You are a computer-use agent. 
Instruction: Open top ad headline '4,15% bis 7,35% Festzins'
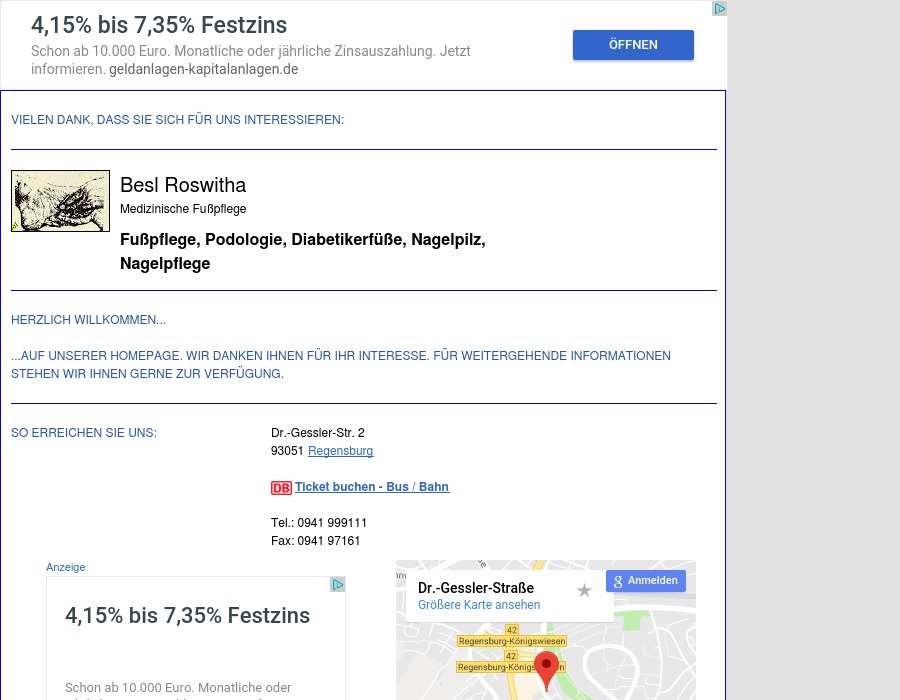pos(159,26)
